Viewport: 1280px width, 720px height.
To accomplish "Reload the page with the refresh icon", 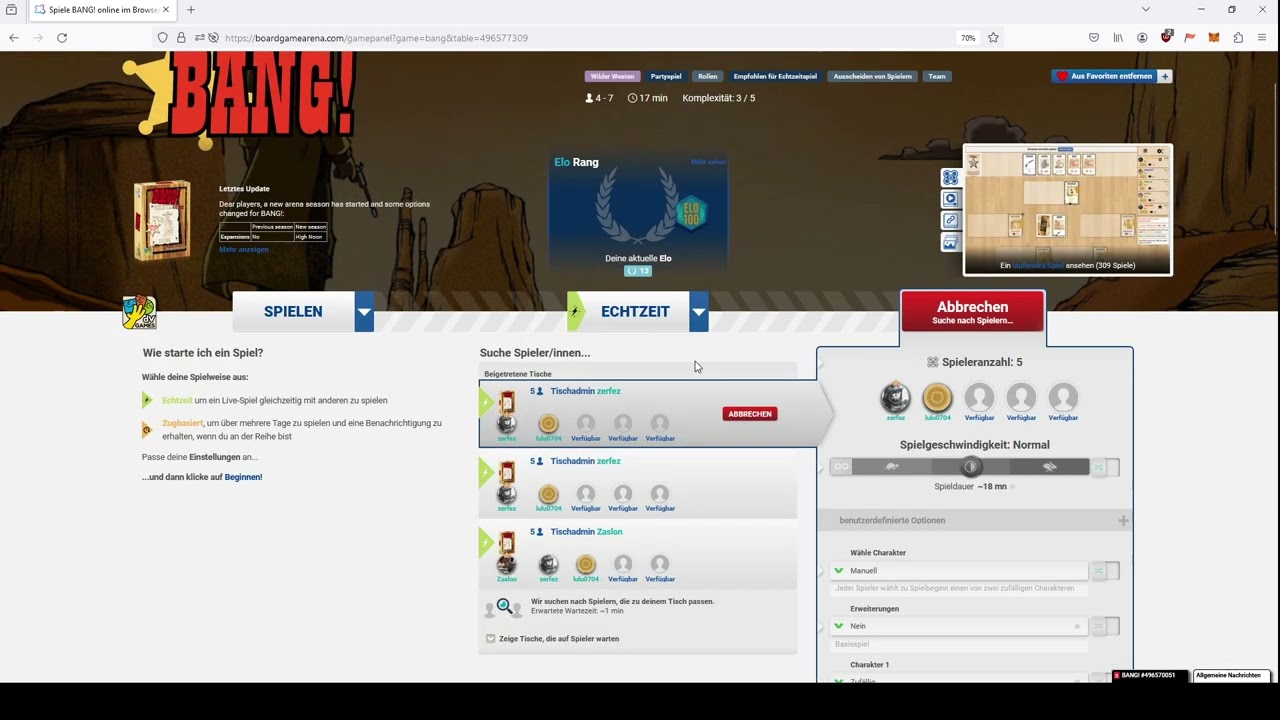I will click(62, 38).
